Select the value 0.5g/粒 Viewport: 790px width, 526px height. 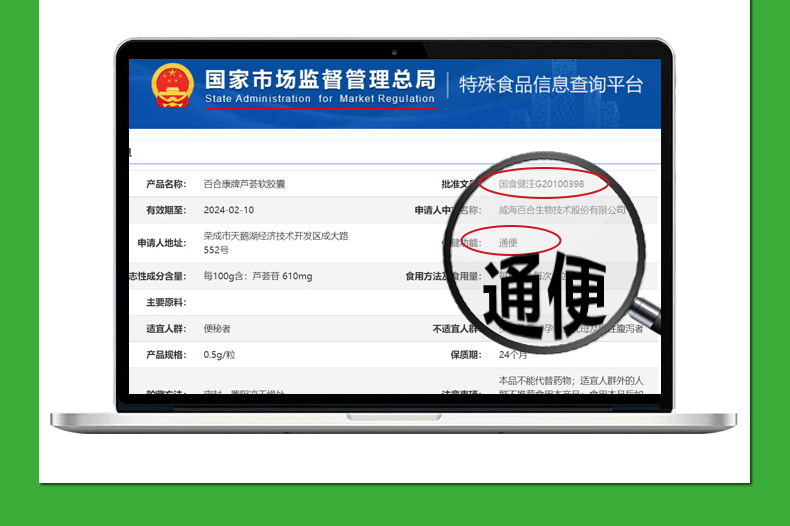219,355
